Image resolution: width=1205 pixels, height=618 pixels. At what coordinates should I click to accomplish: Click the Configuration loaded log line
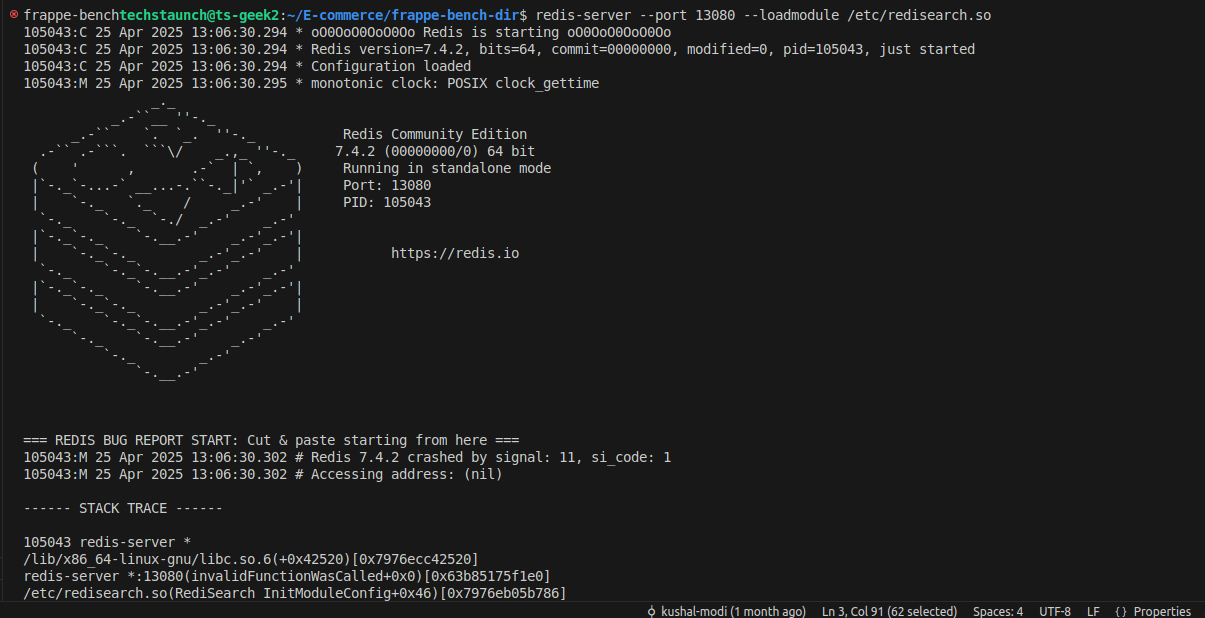(247, 66)
